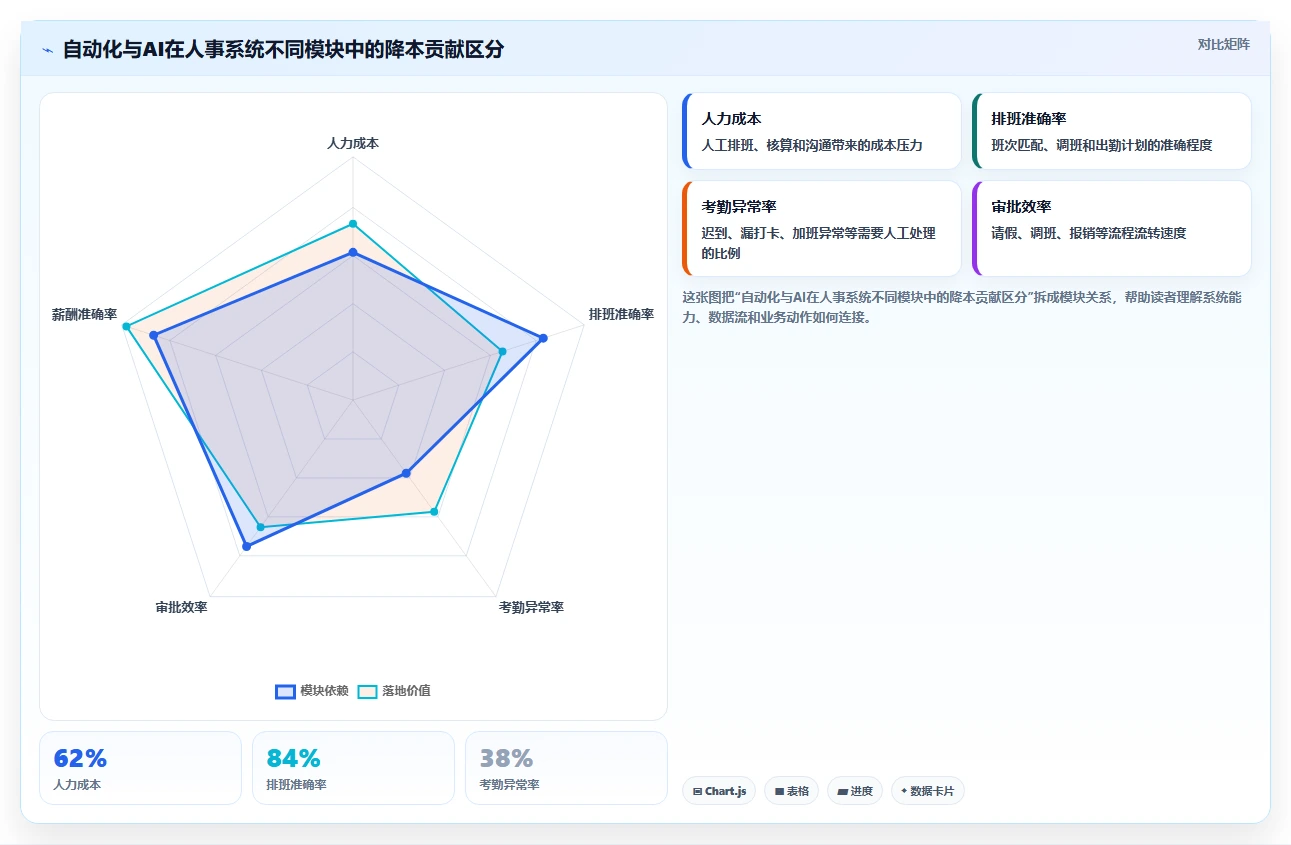The height and width of the screenshot is (845, 1291).
Task: Click the 审批效率 radar axis label
Action: tap(181, 607)
